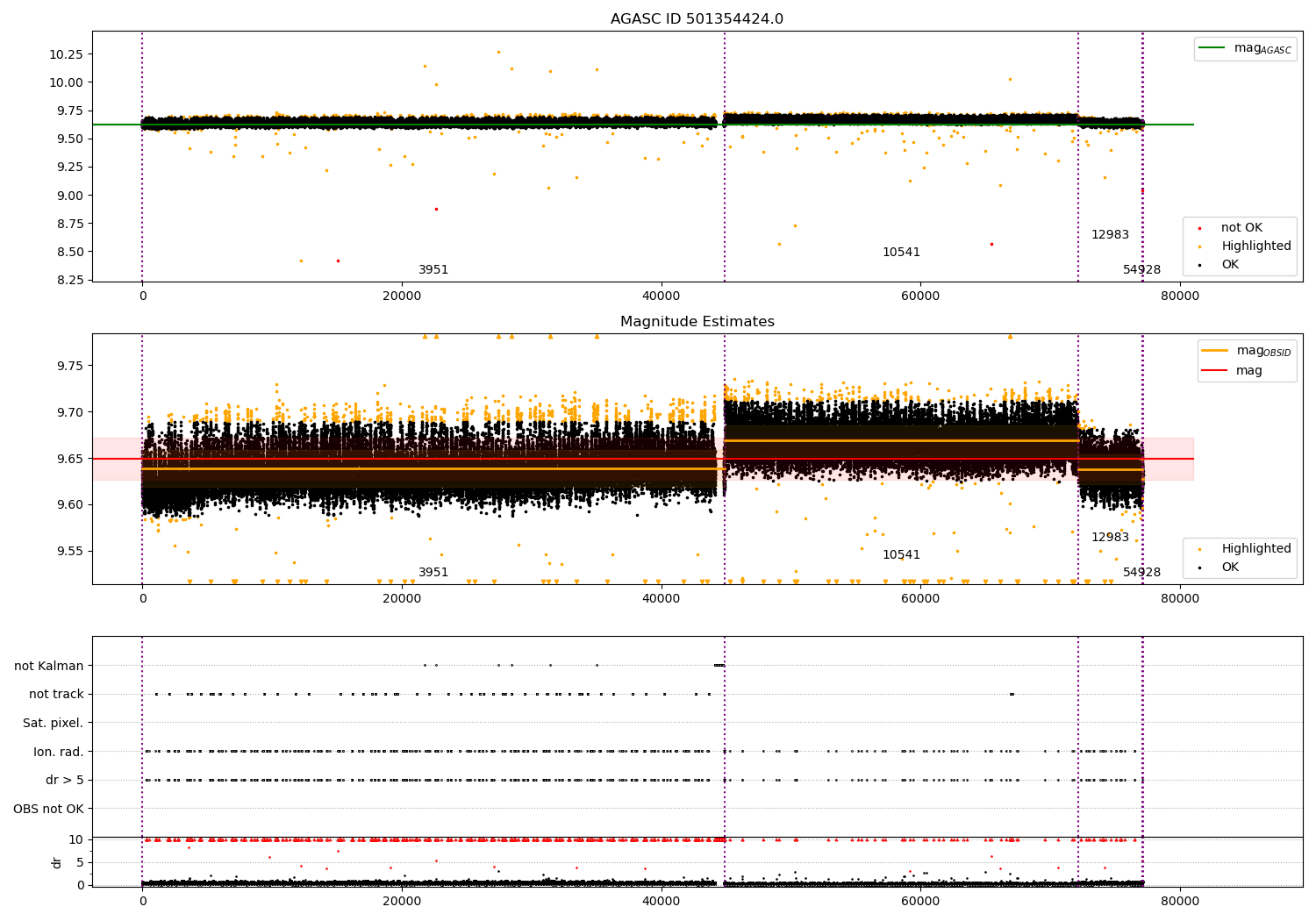Click x-axis tick 20000 under the dr plot

coord(402,901)
